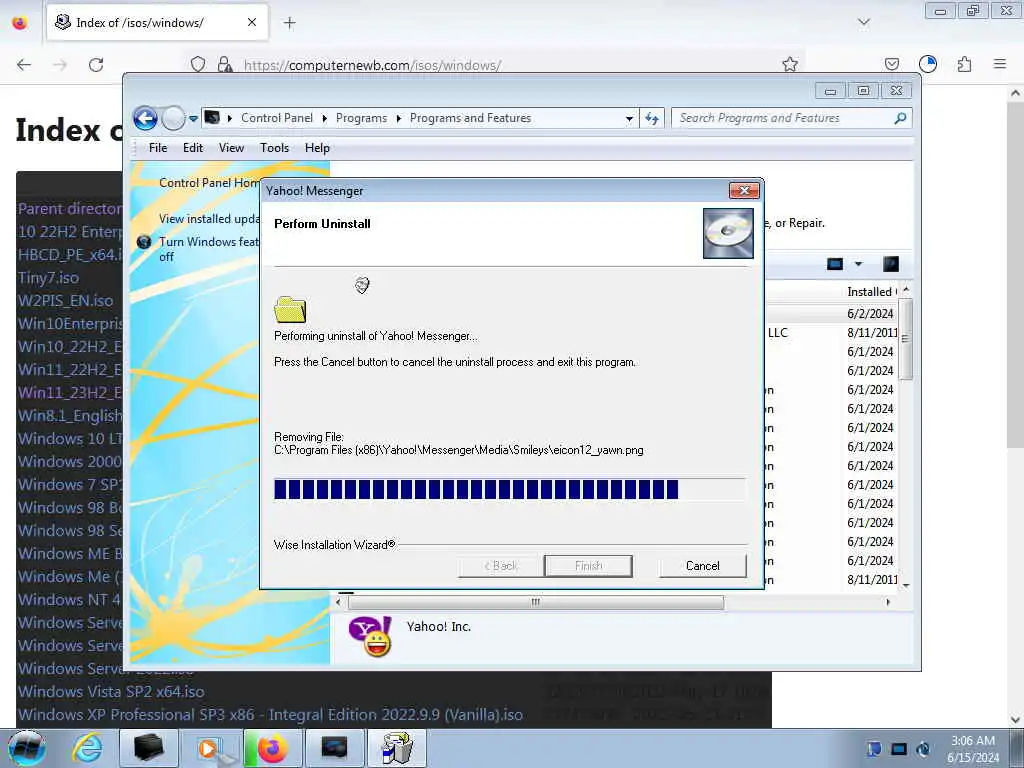Click the CD installer icon in dialog
Screen dimensions: 1024x768
[x=728, y=233]
